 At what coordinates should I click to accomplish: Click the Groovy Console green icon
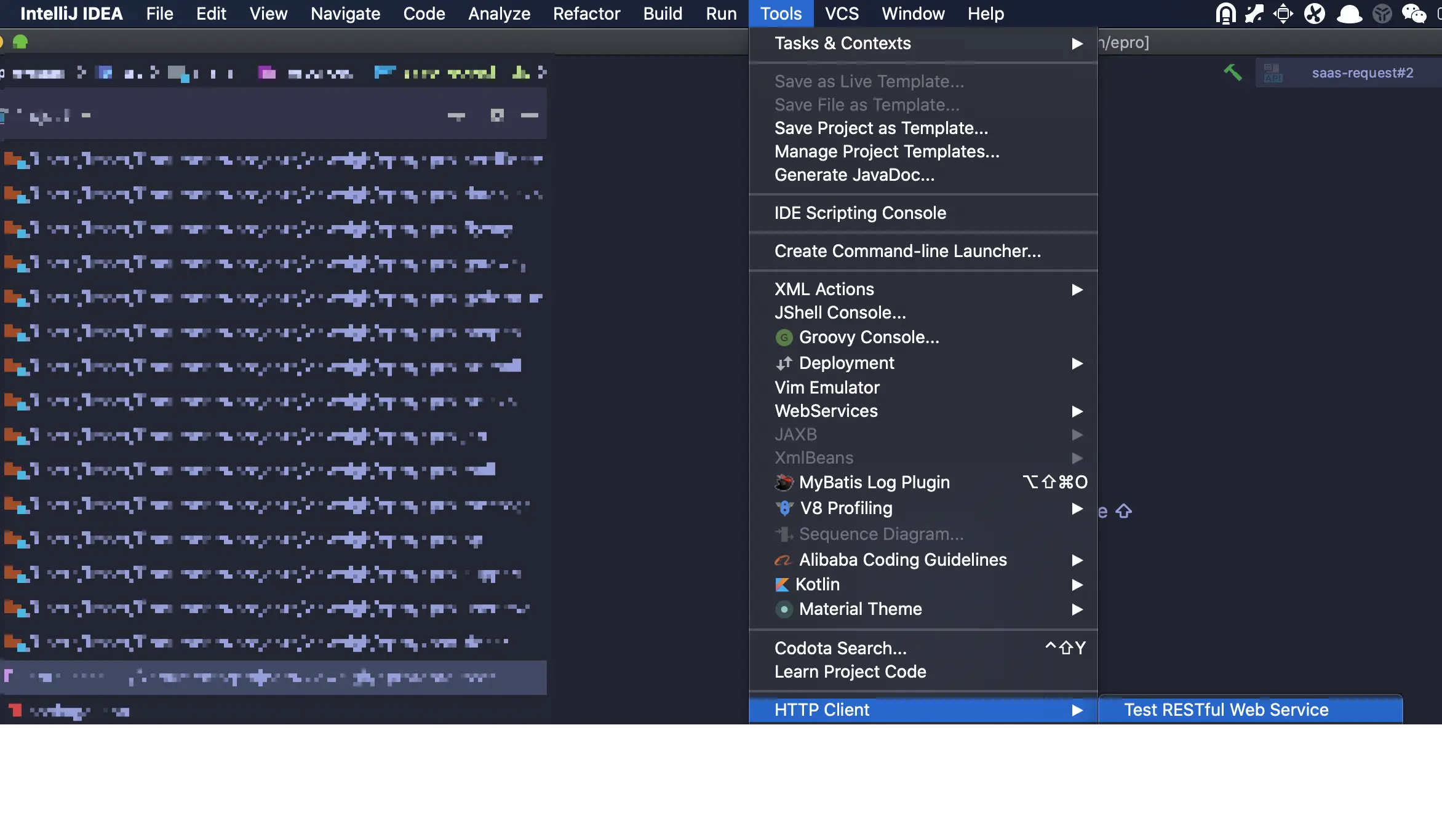(784, 338)
